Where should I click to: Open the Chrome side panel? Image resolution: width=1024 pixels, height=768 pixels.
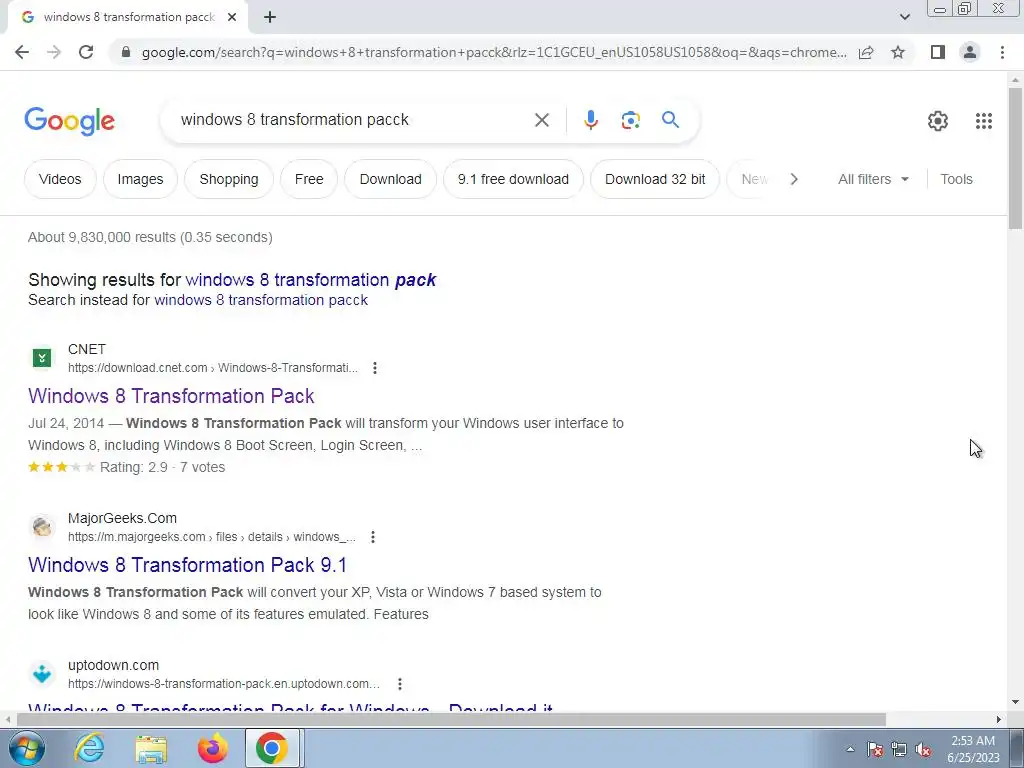(x=938, y=52)
